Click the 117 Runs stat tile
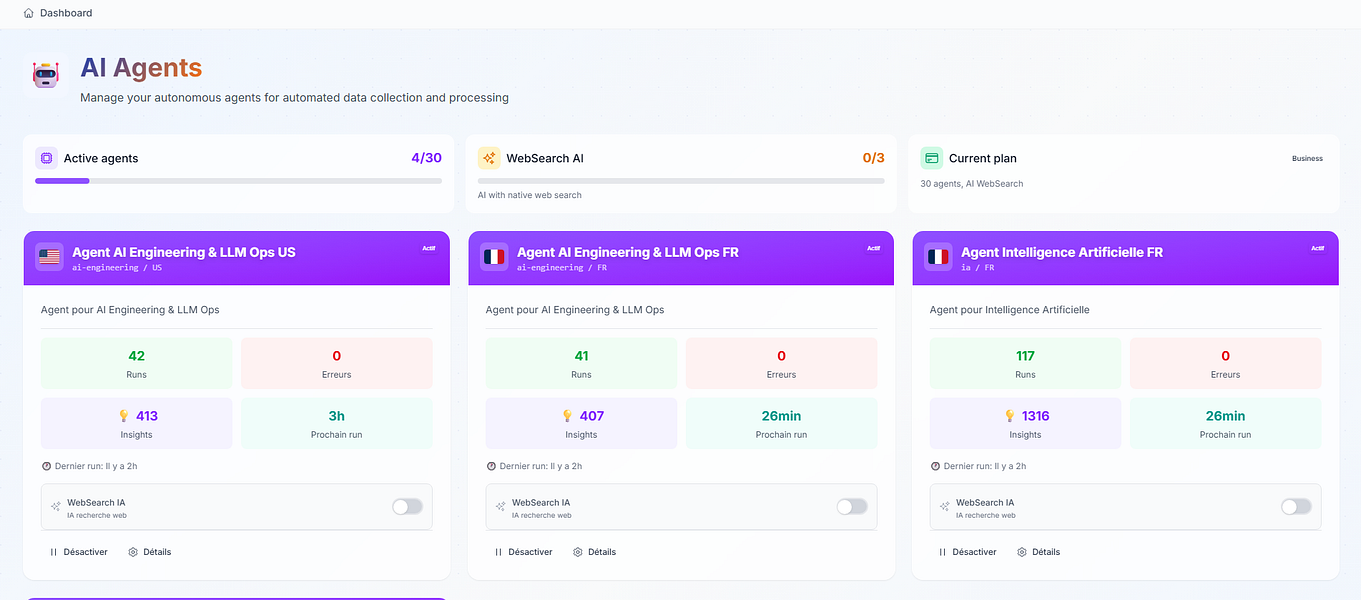The height and width of the screenshot is (600, 1361). (1026, 363)
